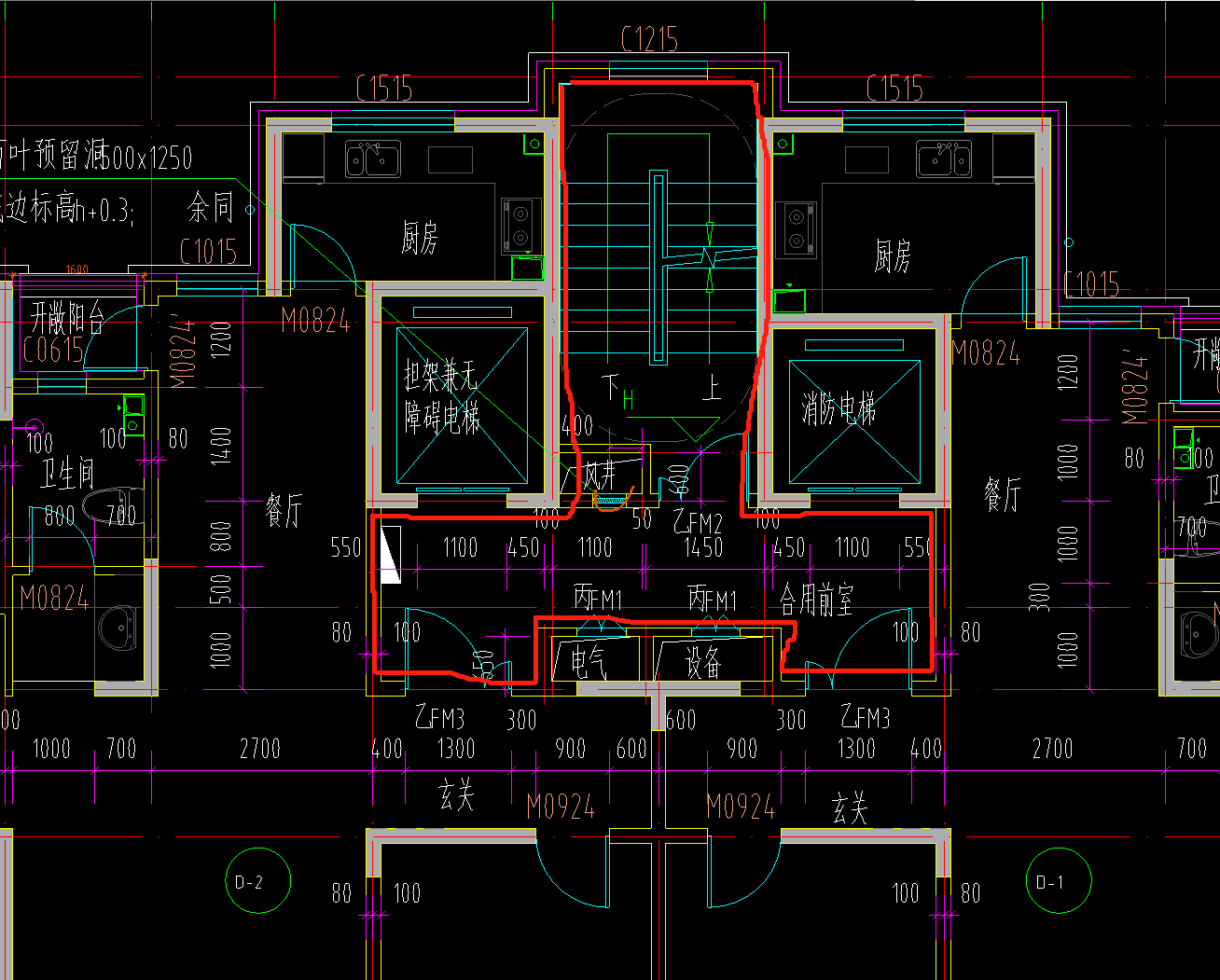Image resolution: width=1220 pixels, height=980 pixels.
Task: Select the 乙FM2 door tag
Action: pos(699,521)
